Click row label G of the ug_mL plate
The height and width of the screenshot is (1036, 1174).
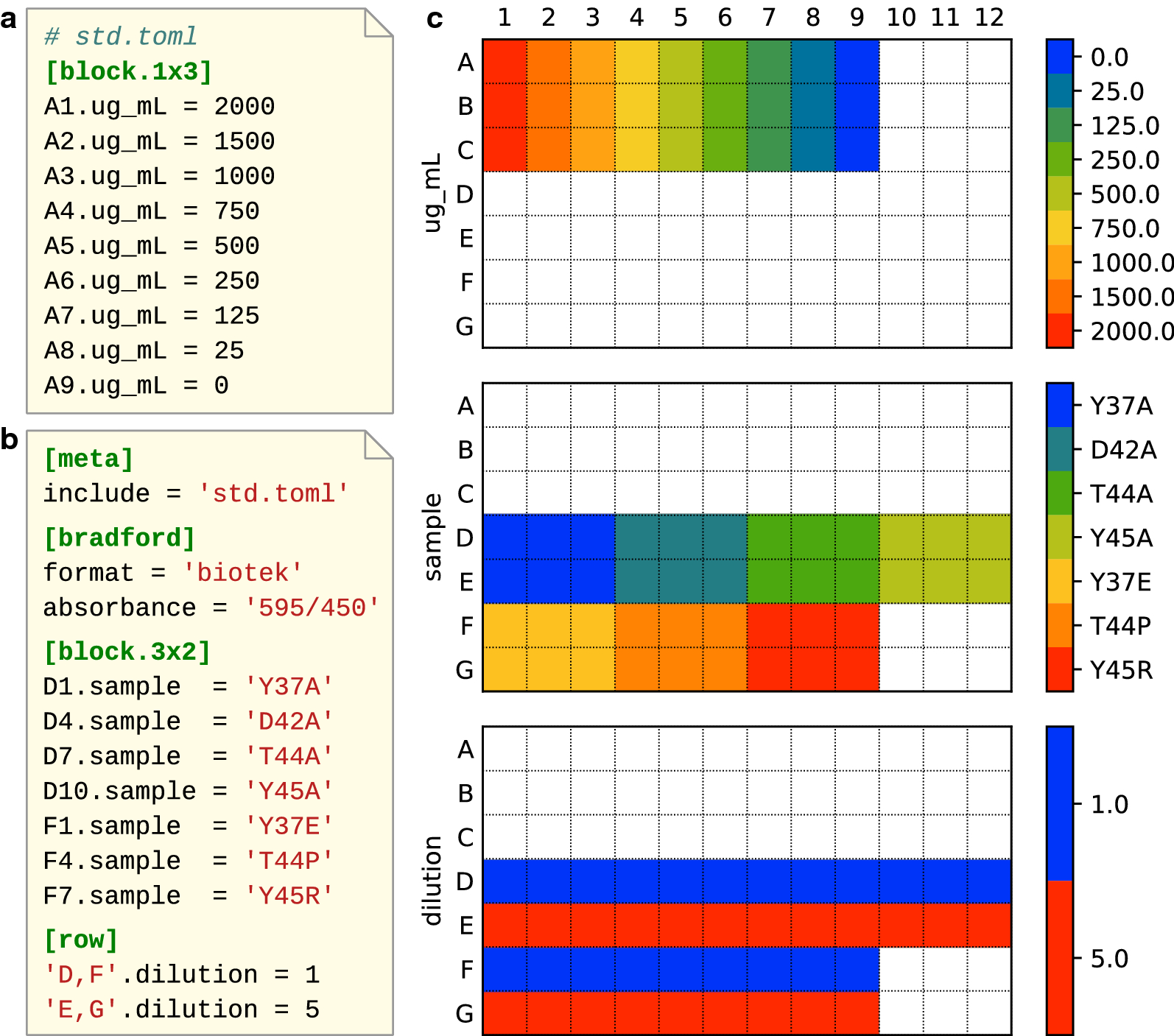point(465,325)
